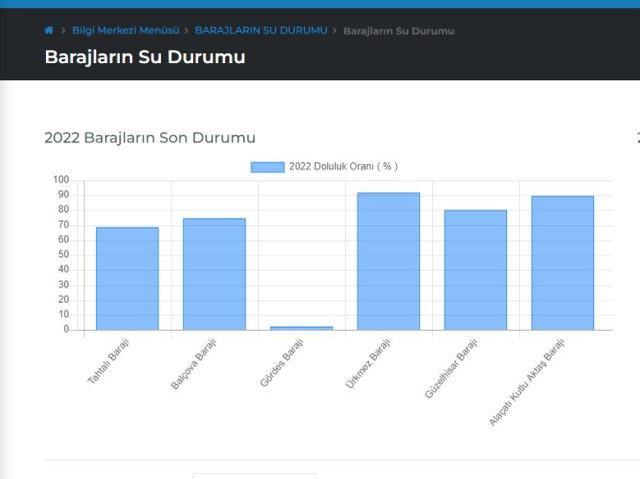The width and height of the screenshot is (640, 479).
Task: Click the current page breadcrumb Barajların Su Durumu
Action: pyautogui.click(x=398, y=31)
